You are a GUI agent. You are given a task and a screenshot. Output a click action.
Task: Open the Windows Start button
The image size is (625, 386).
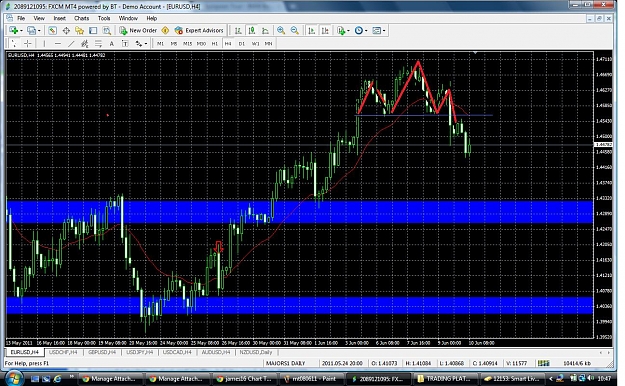[x=14, y=378]
